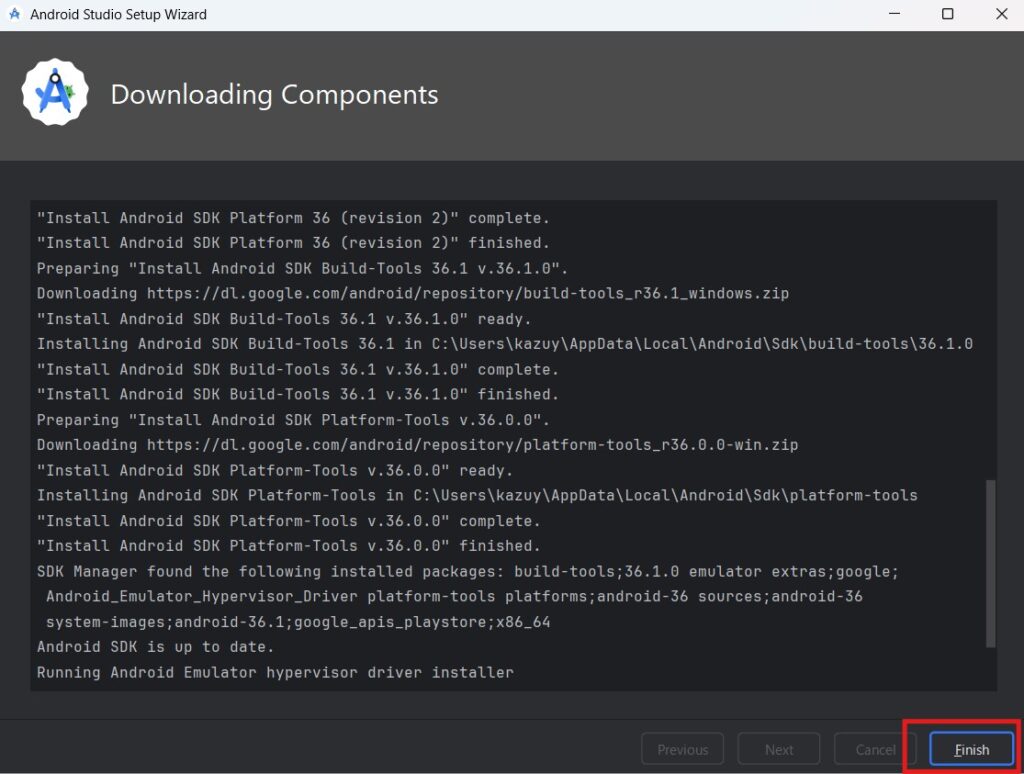This screenshot has height=774, width=1024.
Task: Click the disabled Cancel button
Action: 875,749
